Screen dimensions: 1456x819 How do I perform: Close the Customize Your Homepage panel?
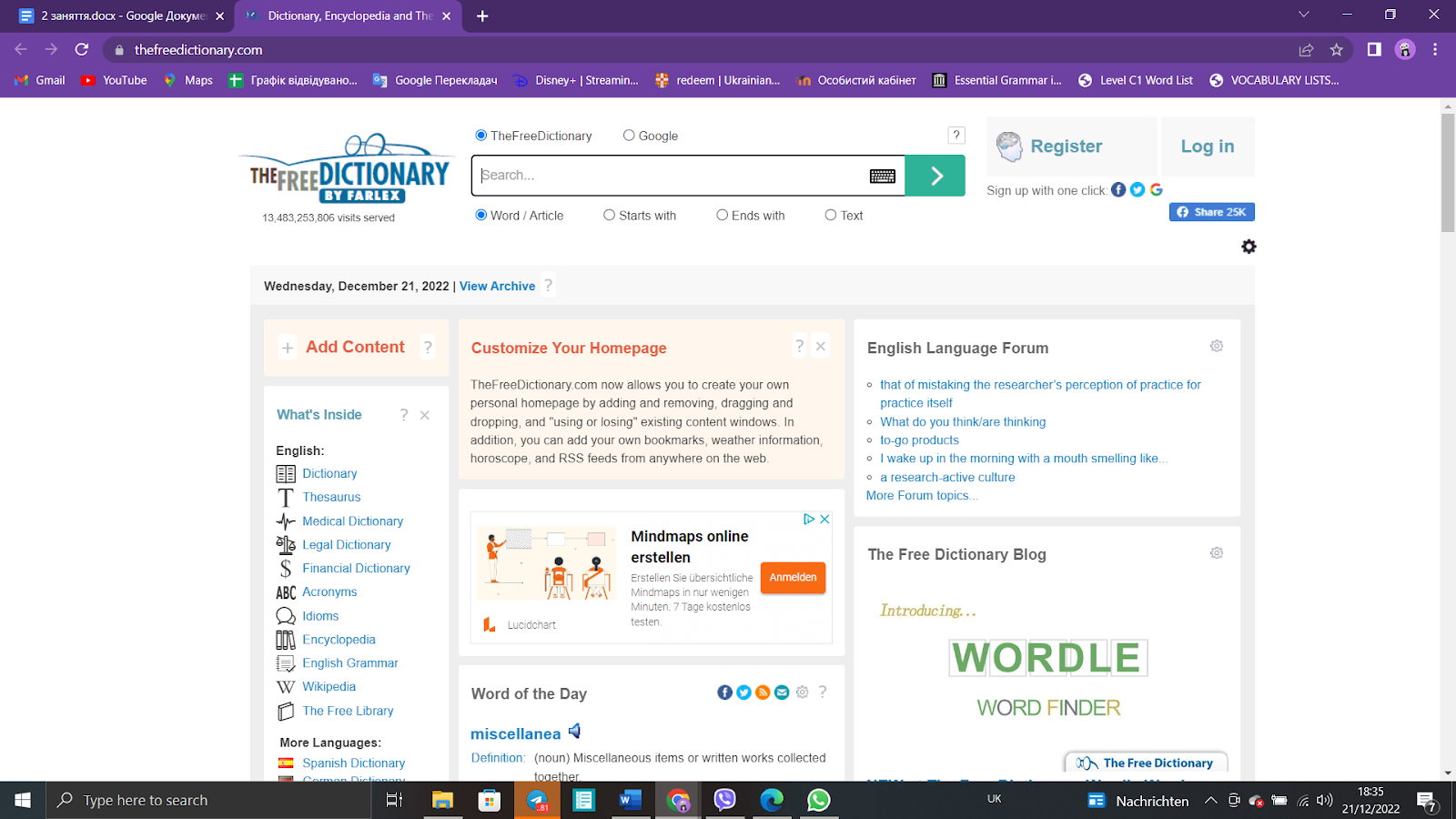pos(821,347)
